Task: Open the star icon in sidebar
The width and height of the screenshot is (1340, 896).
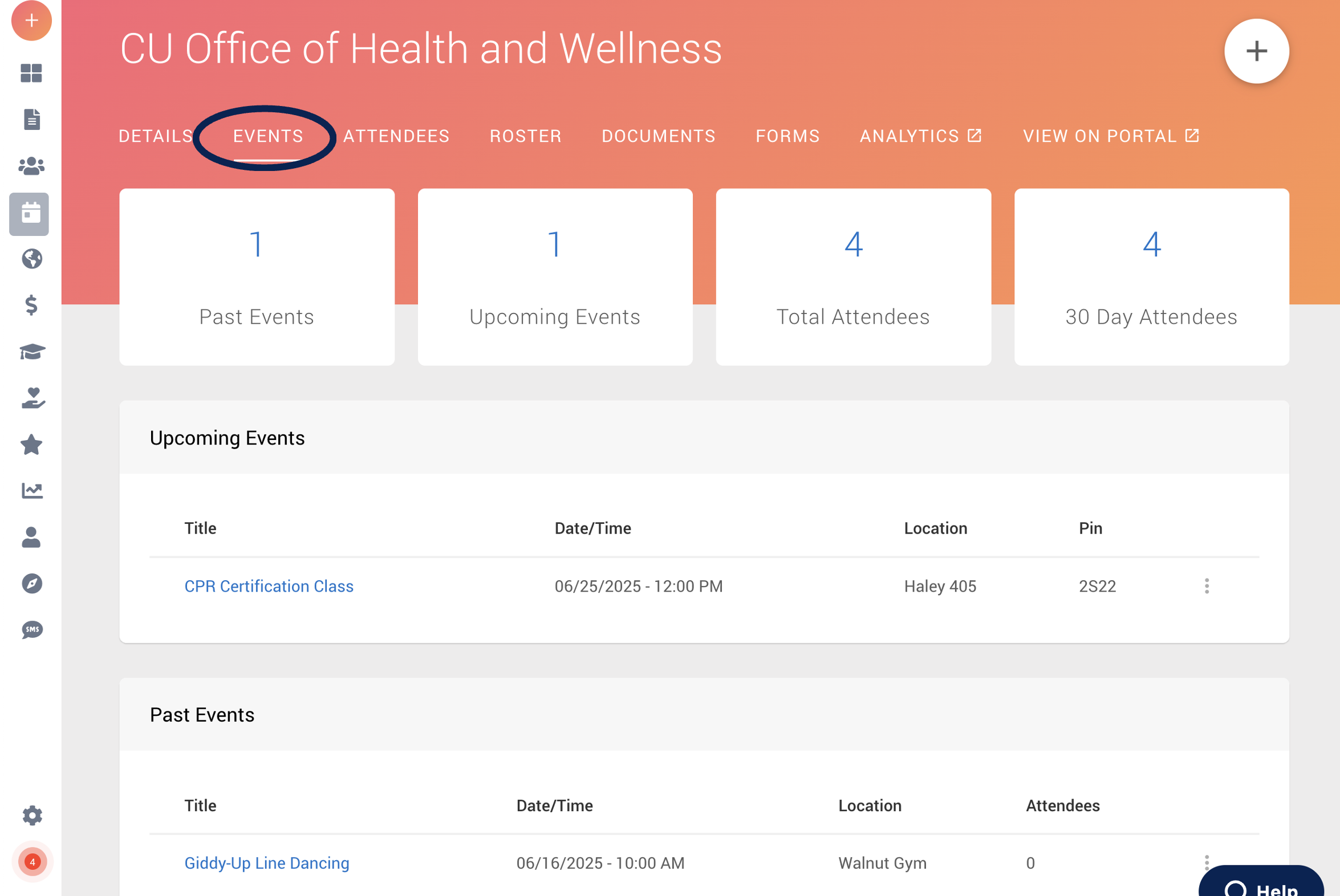Action: click(31, 445)
